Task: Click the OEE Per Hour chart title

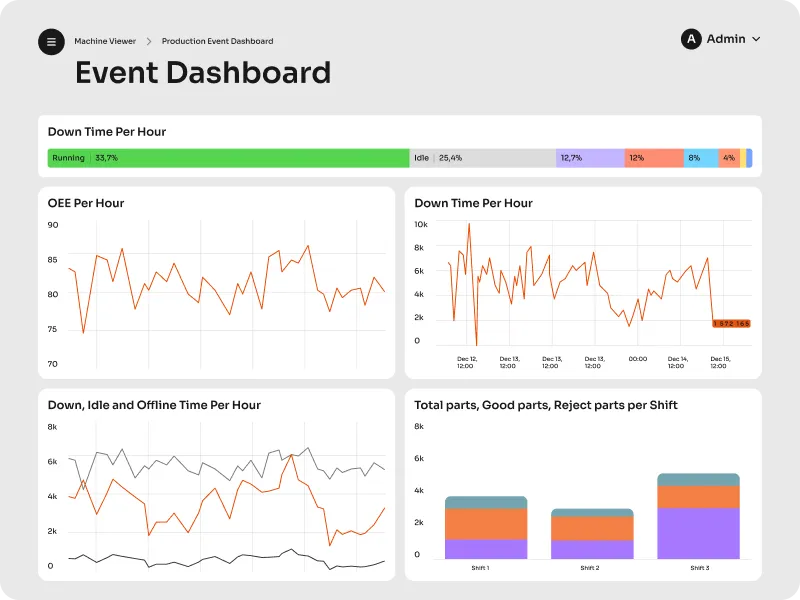Action: point(86,203)
